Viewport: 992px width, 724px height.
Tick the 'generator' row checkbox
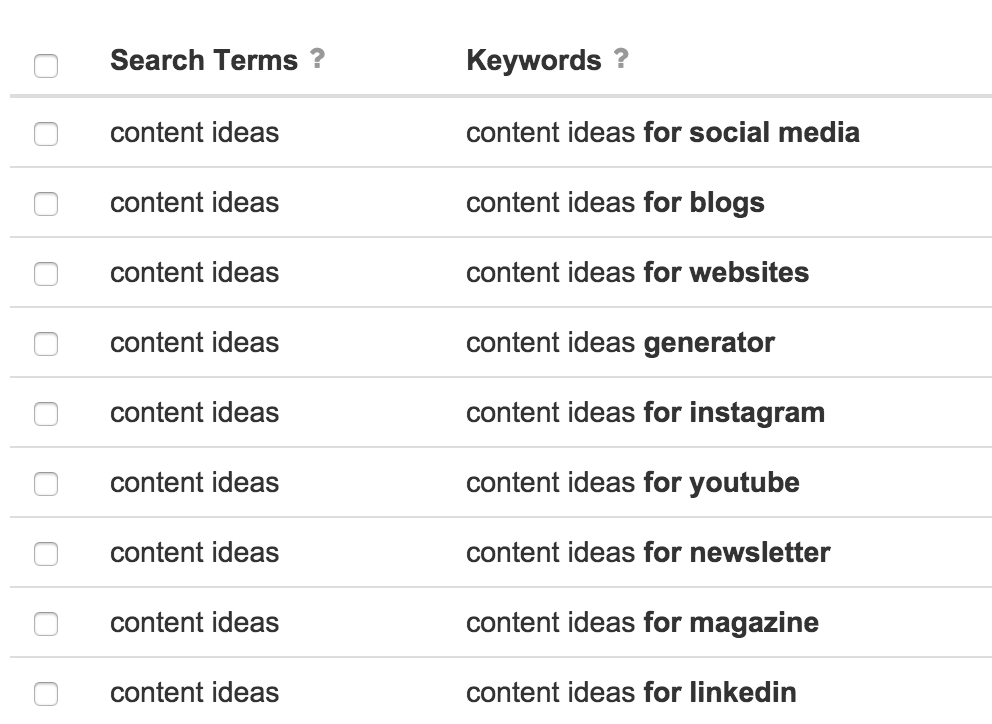coord(46,344)
